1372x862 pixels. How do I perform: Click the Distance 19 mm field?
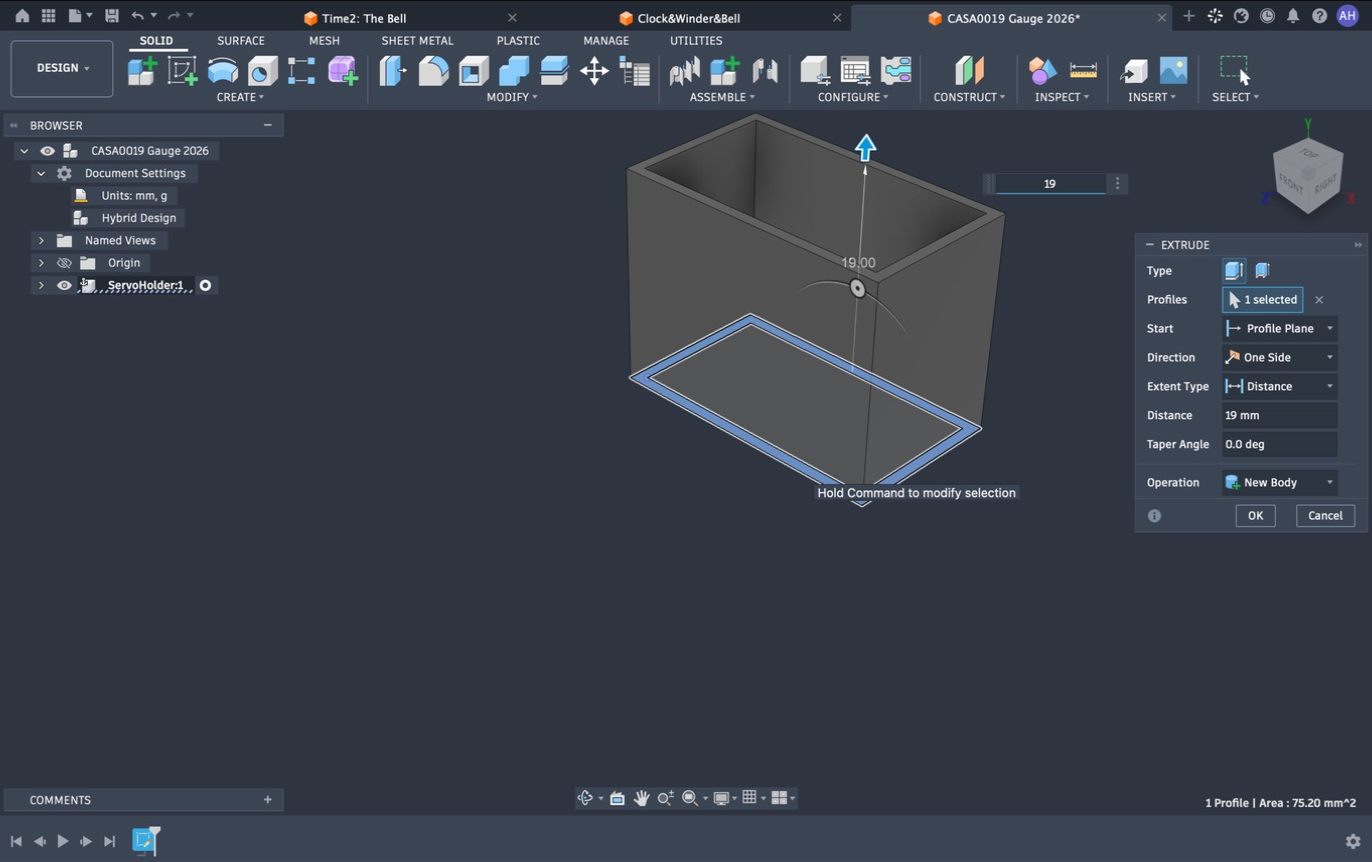(1280, 415)
